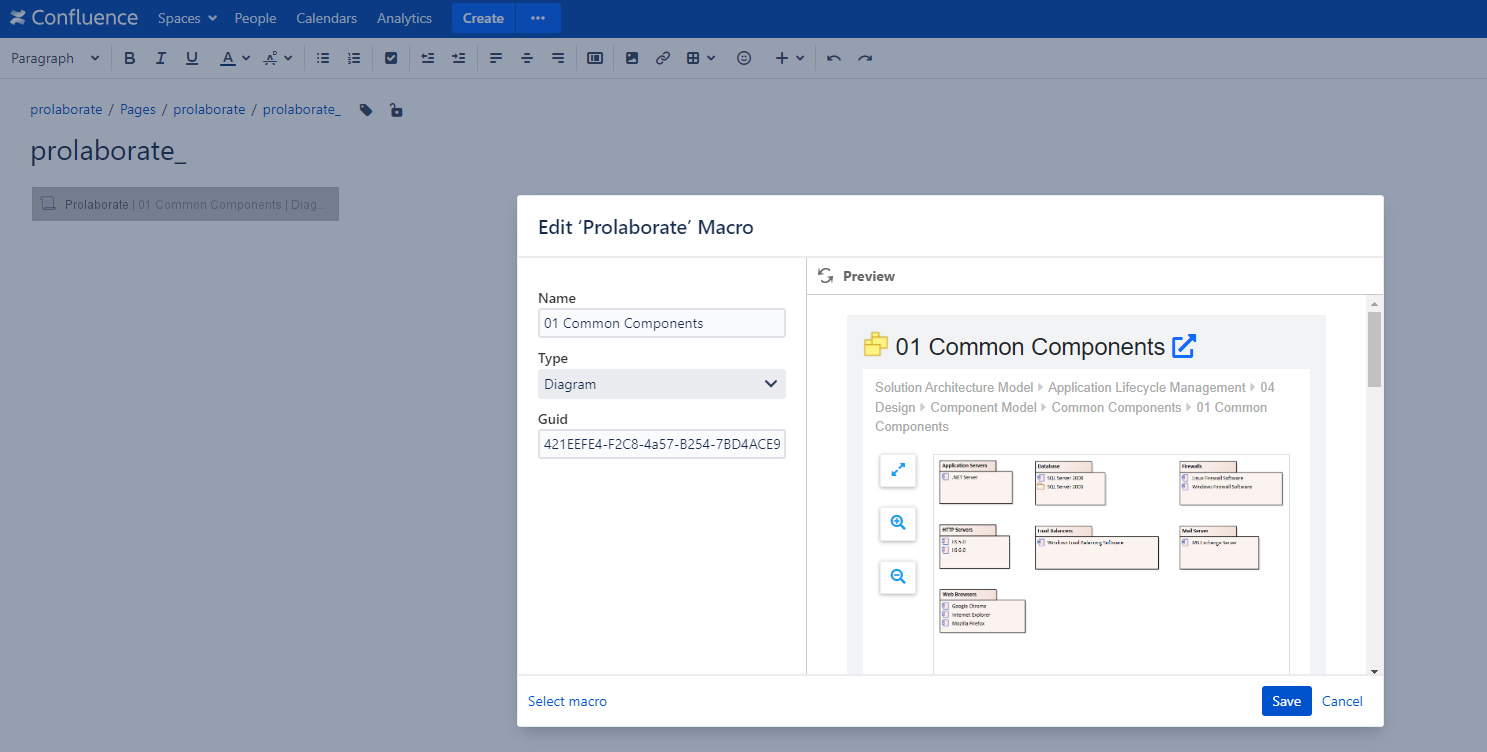Open the Type dropdown showing Diagram
1487x752 pixels.
(x=662, y=384)
